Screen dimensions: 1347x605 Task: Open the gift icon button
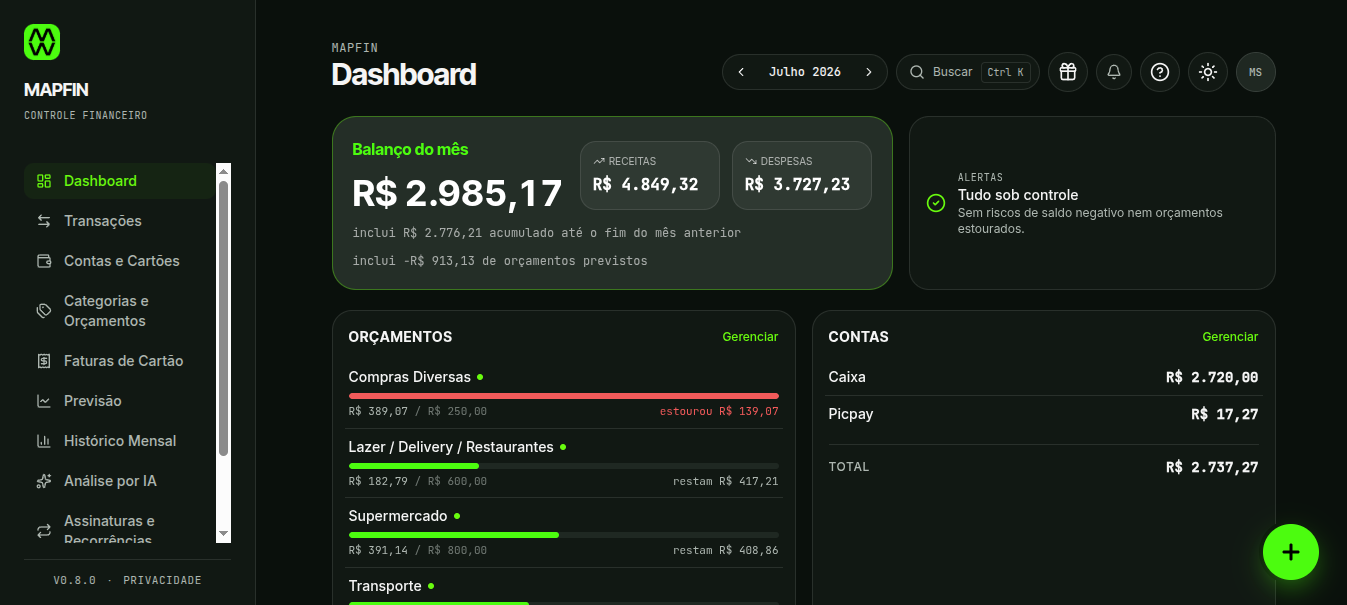pyautogui.click(x=1068, y=72)
